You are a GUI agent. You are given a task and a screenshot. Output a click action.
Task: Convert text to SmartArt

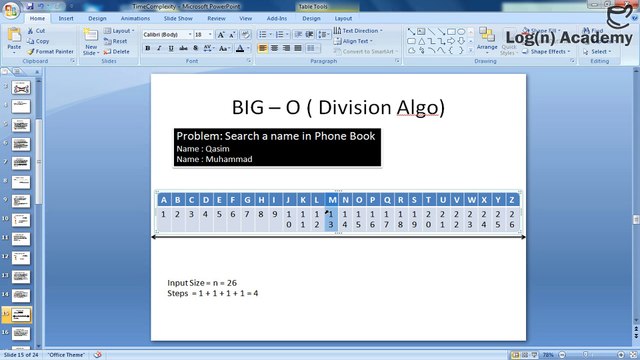click(x=365, y=52)
